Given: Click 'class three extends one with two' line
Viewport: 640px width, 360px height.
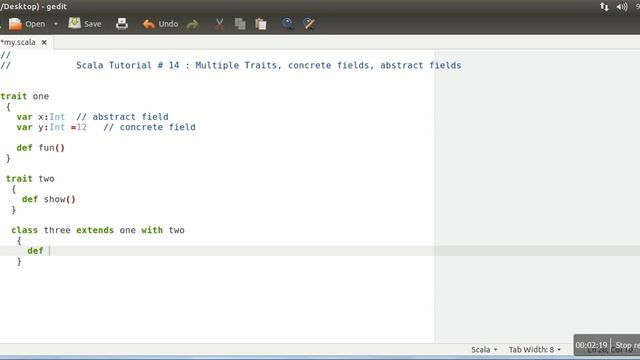Looking at the screenshot, I should coord(98,230).
